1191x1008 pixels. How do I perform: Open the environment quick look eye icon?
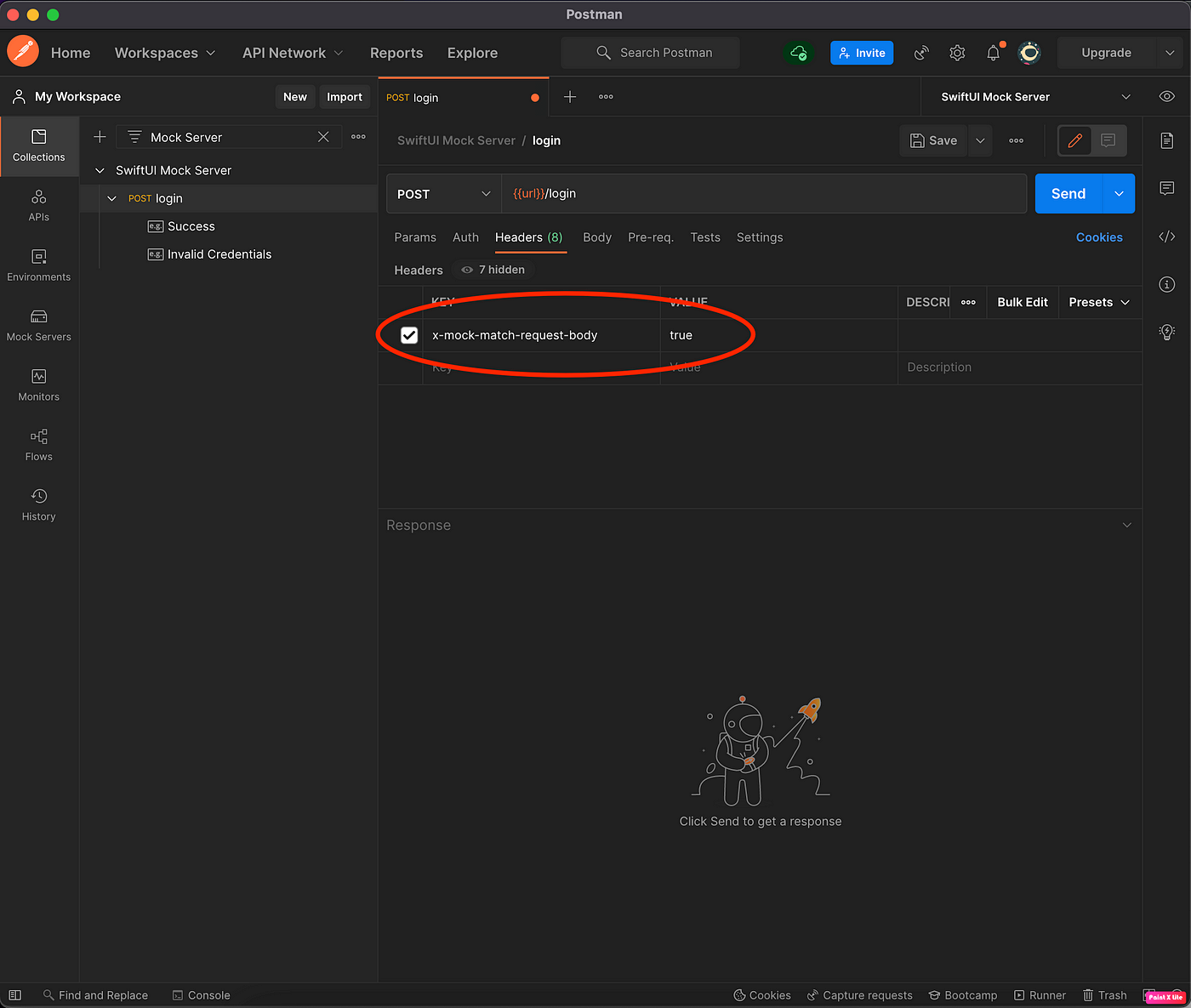1167,97
